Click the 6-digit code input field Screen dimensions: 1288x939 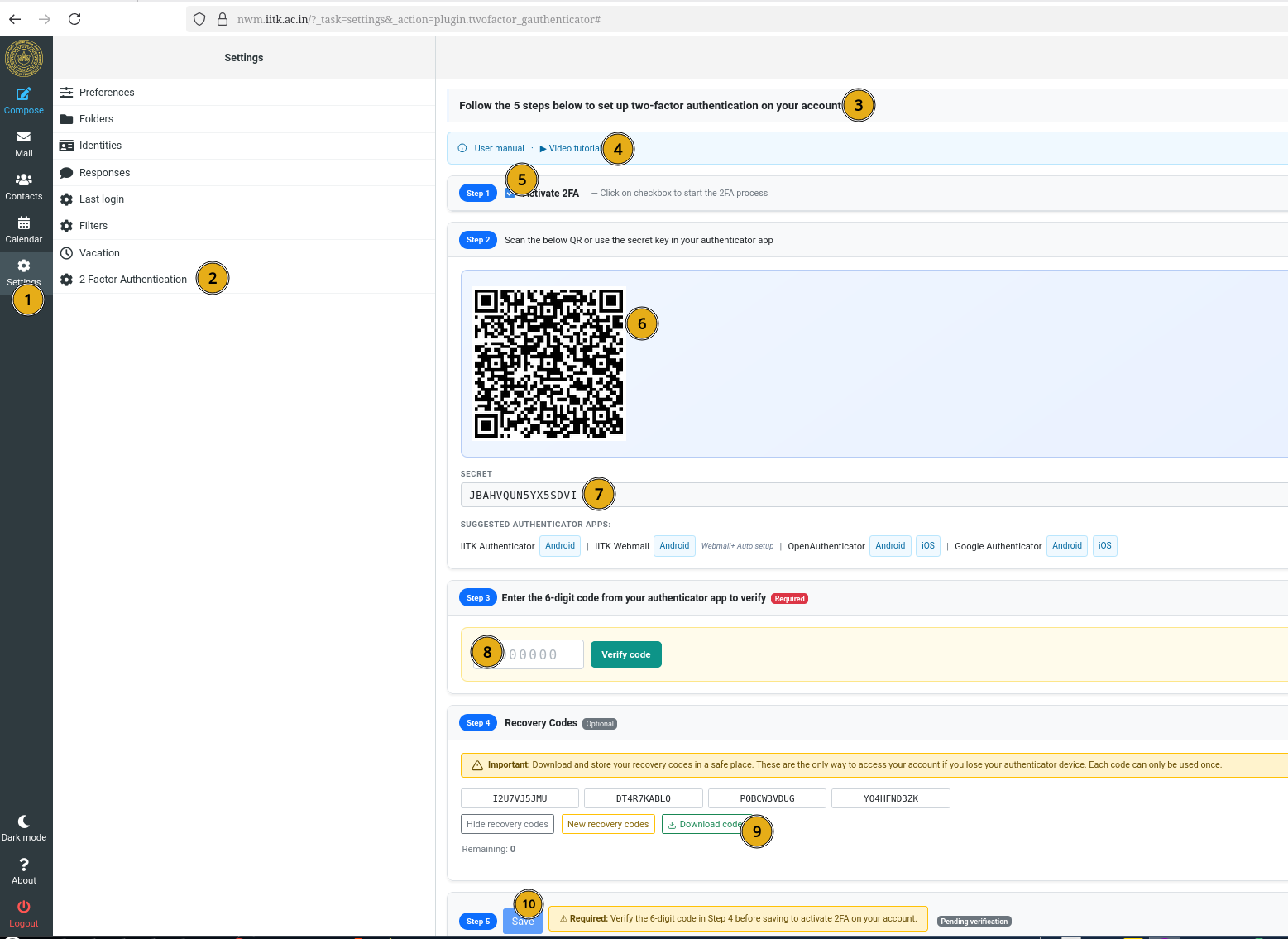pyautogui.click(x=528, y=654)
